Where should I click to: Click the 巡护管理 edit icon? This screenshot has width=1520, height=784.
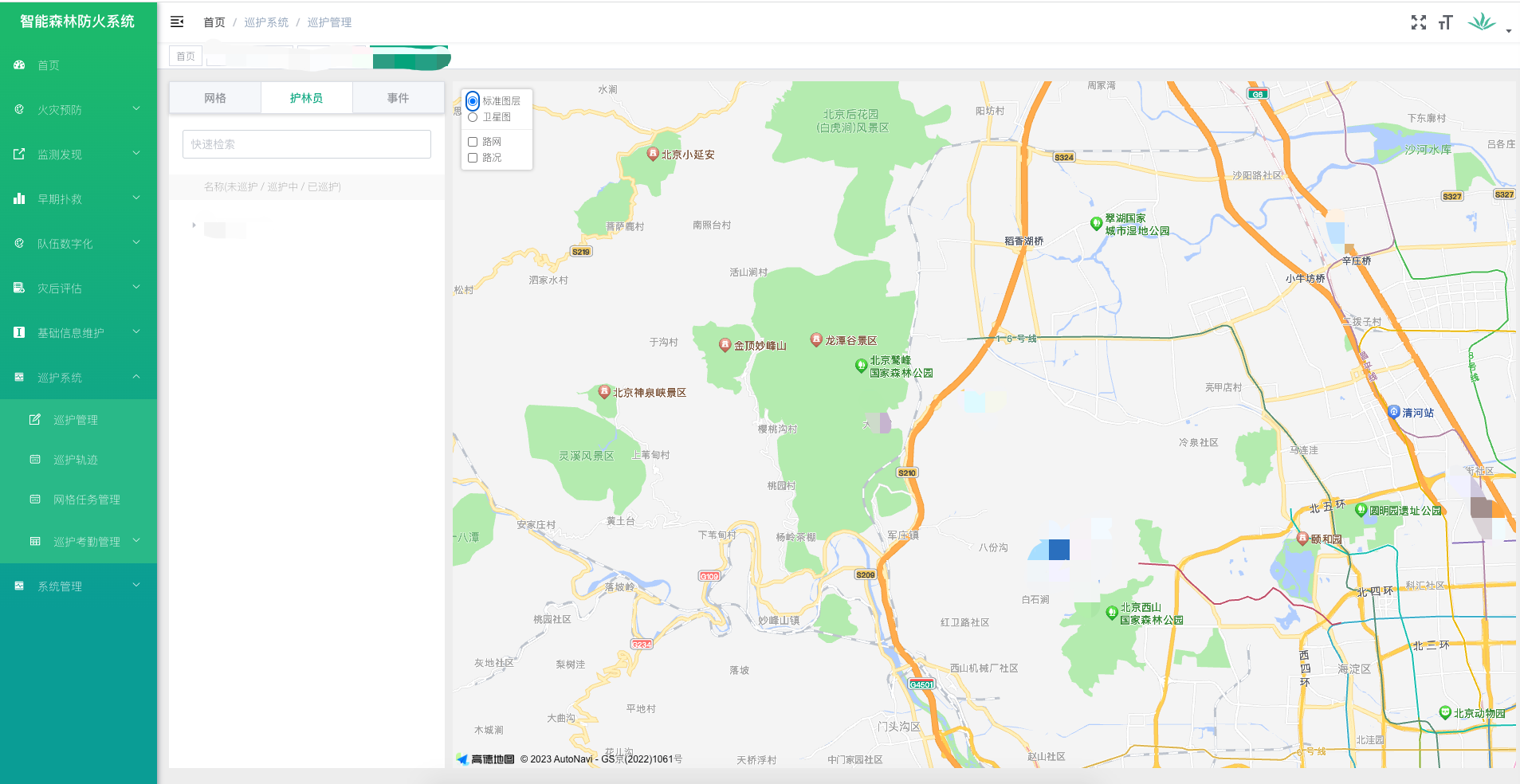(35, 420)
